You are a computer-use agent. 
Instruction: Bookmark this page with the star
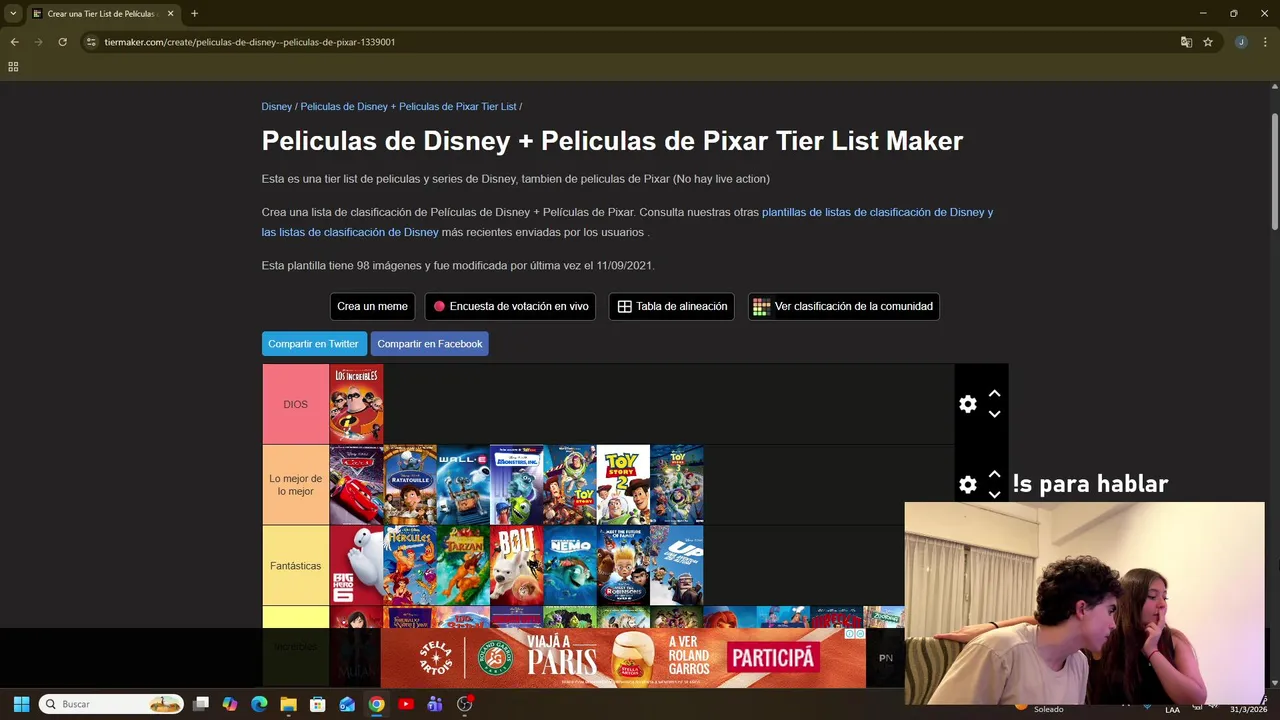[x=1208, y=42]
